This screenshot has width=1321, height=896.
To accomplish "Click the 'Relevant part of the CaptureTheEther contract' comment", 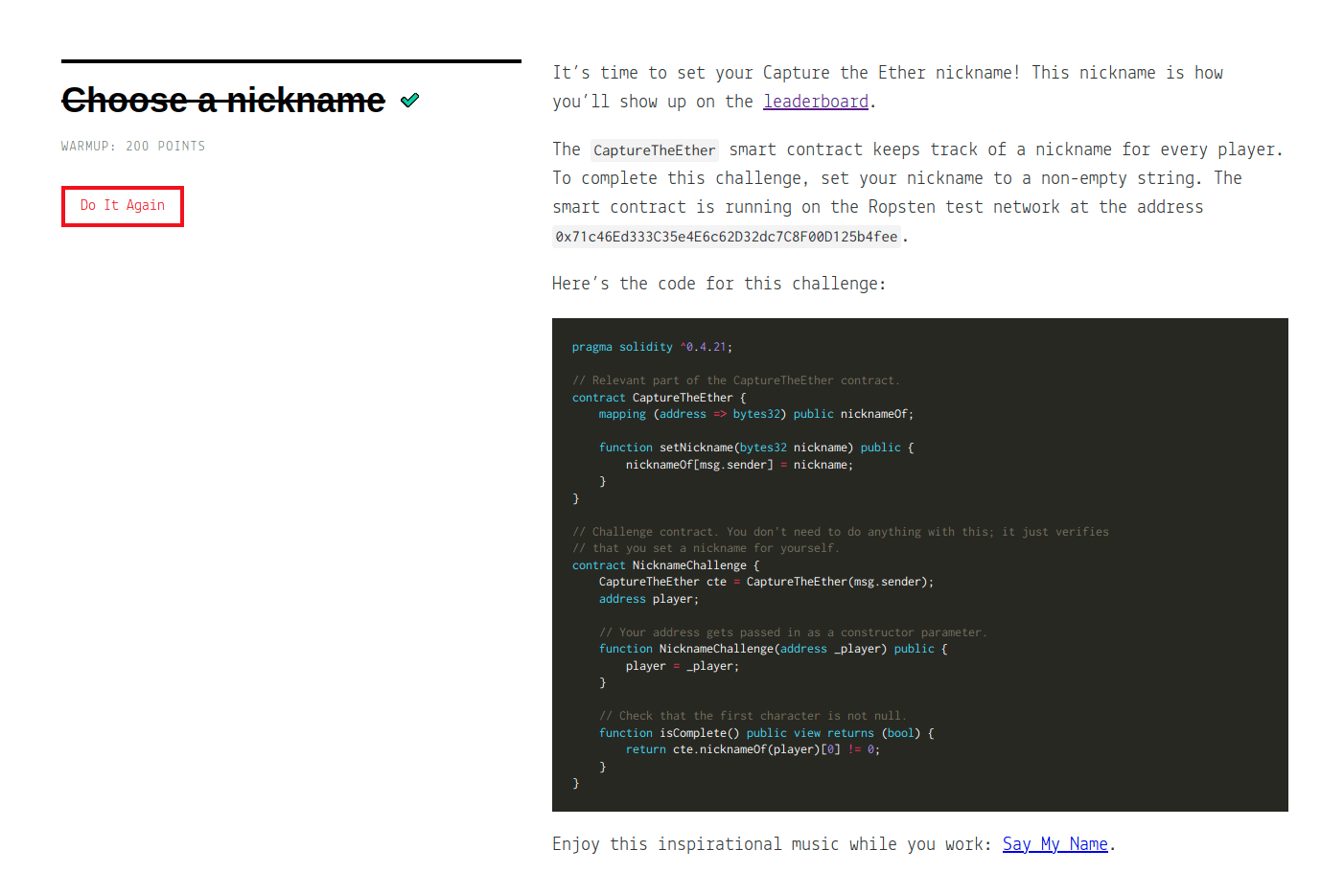I will [736, 380].
